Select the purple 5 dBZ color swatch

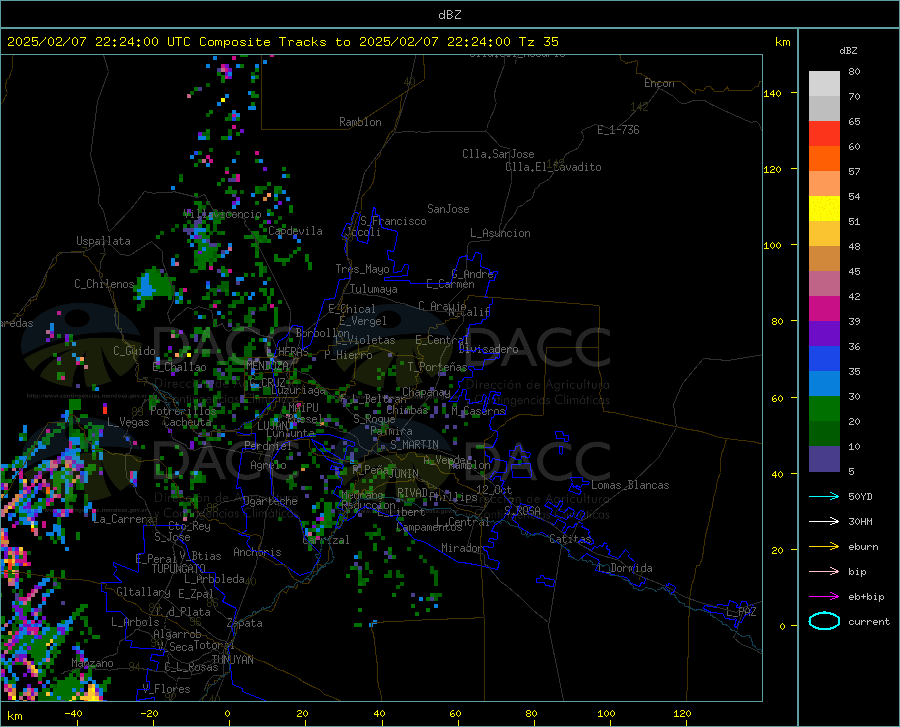coord(824,458)
